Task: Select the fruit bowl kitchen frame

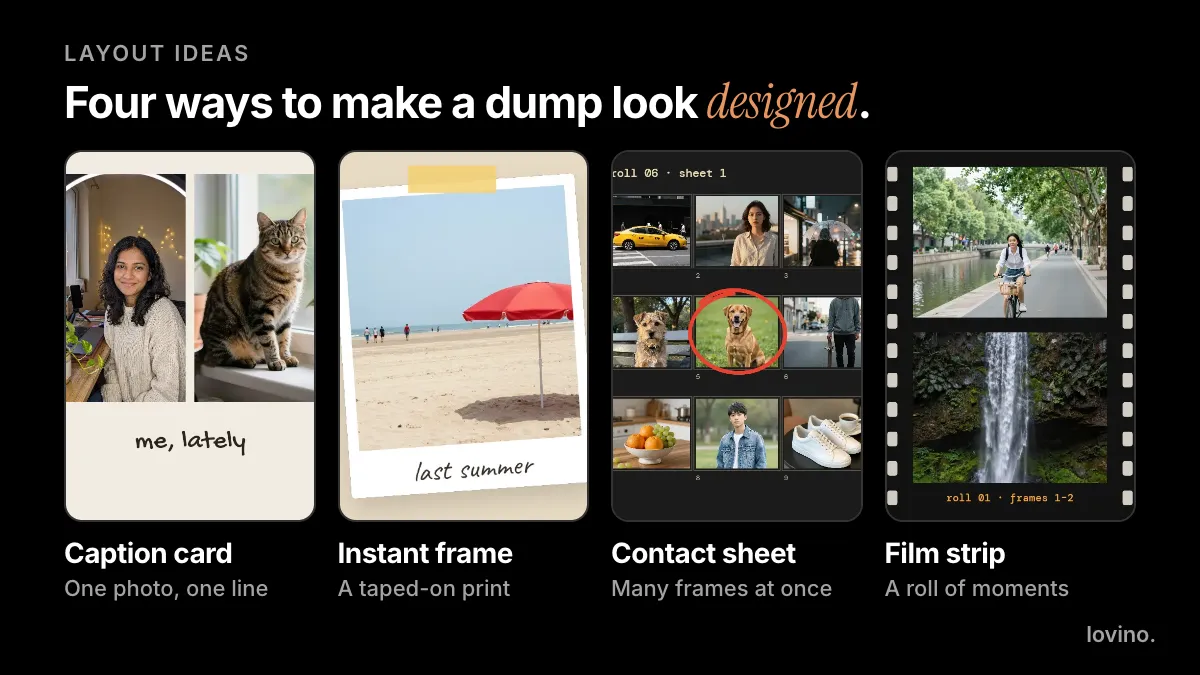Action: point(651,434)
